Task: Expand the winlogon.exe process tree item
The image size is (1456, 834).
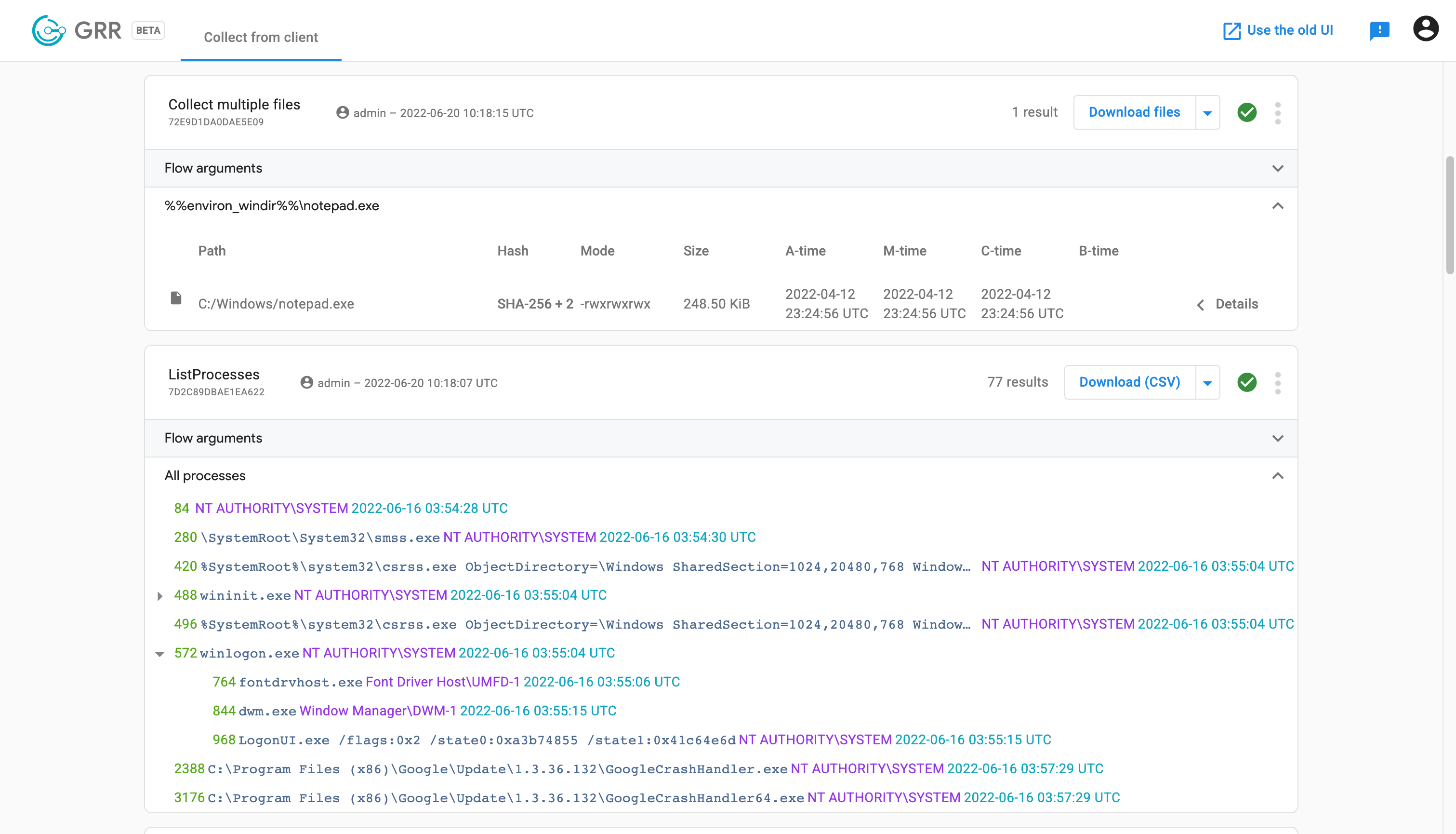Action: [159, 653]
